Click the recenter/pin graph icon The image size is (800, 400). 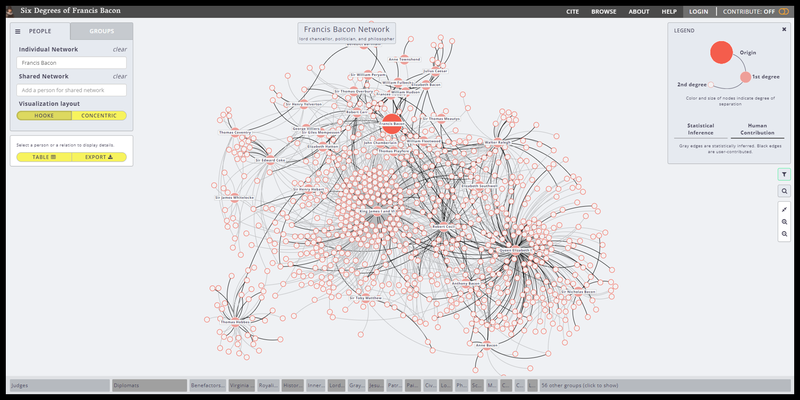point(785,209)
